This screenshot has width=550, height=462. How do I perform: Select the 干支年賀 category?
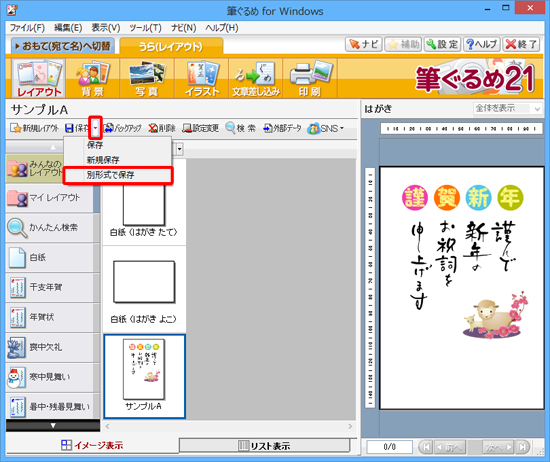click(x=49, y=287)
